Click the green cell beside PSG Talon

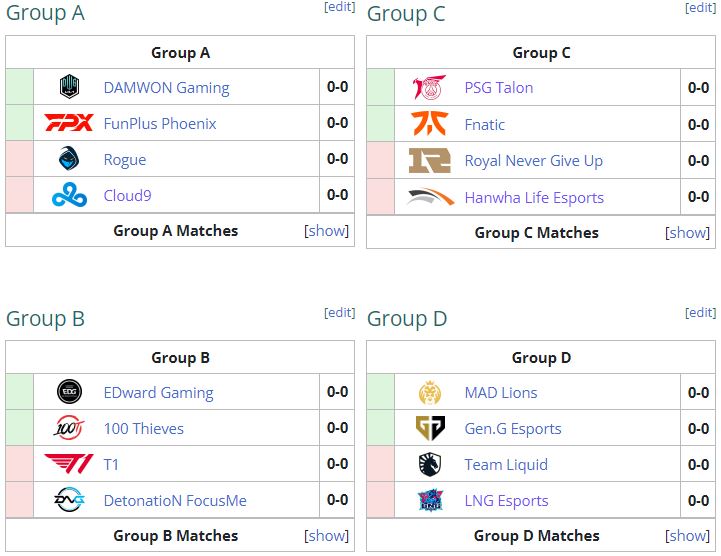coord(380,87)
